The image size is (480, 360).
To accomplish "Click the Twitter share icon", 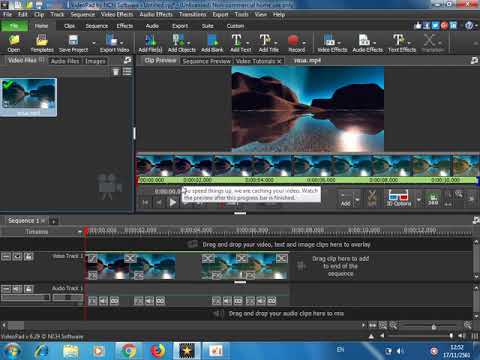I will [x=435, y=26].
